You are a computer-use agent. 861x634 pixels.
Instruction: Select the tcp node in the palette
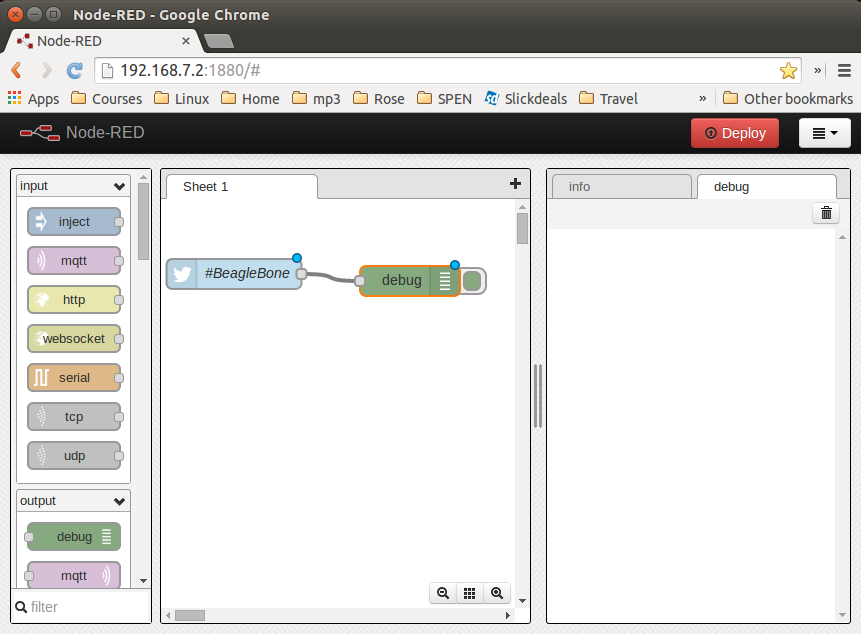coord(74,417)
